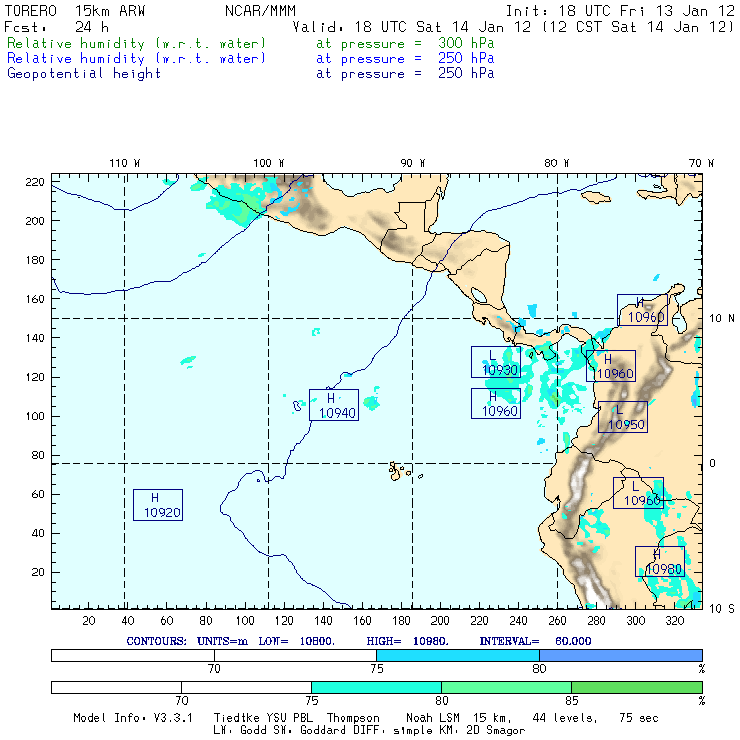This screenshot has height=740, width=740.
Task: Click the '44 levels,' text
Action: click(565, 718)
